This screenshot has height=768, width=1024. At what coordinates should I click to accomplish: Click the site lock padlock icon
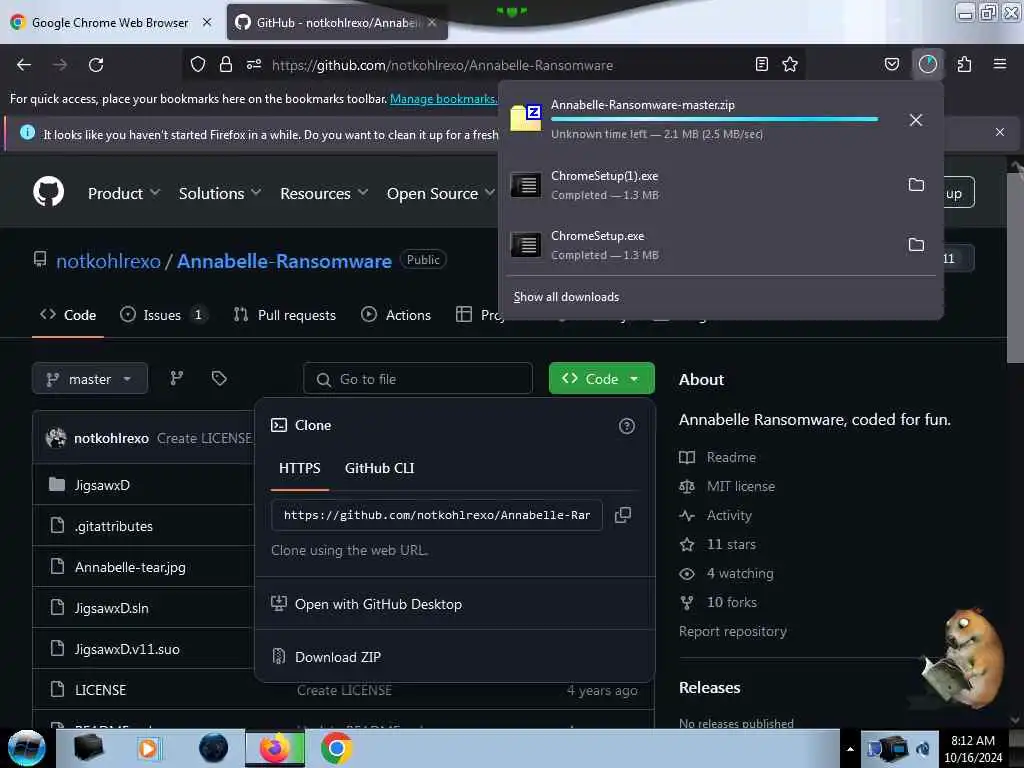226,65
